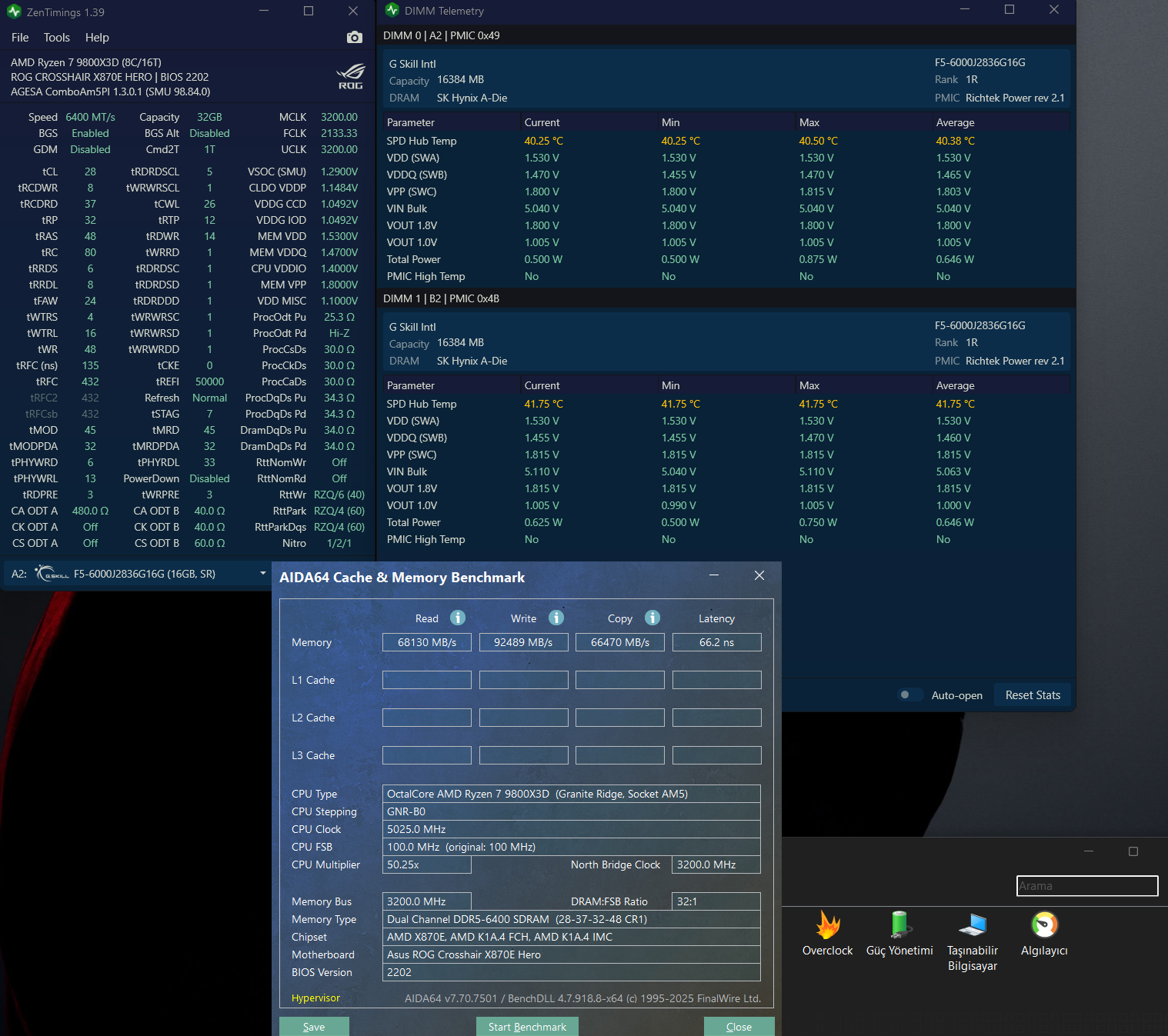This screenshot has height=1036, width=1168.
Task: Open the Tools menu in ZenTimings
Action: point(57,38)
